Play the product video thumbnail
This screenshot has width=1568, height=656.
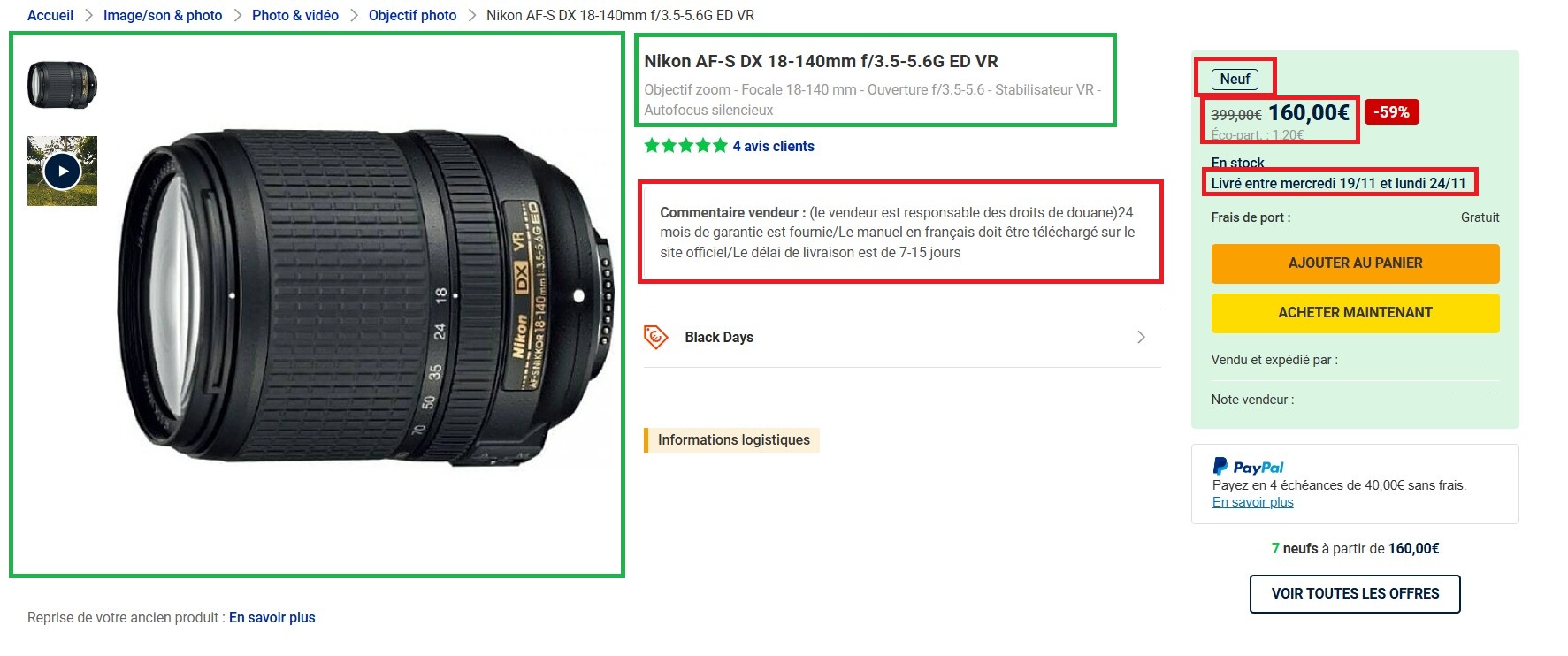tap(62, 171)
